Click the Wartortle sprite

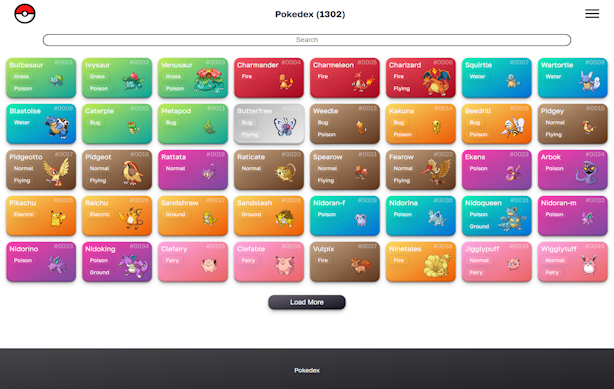click(589, 81)
